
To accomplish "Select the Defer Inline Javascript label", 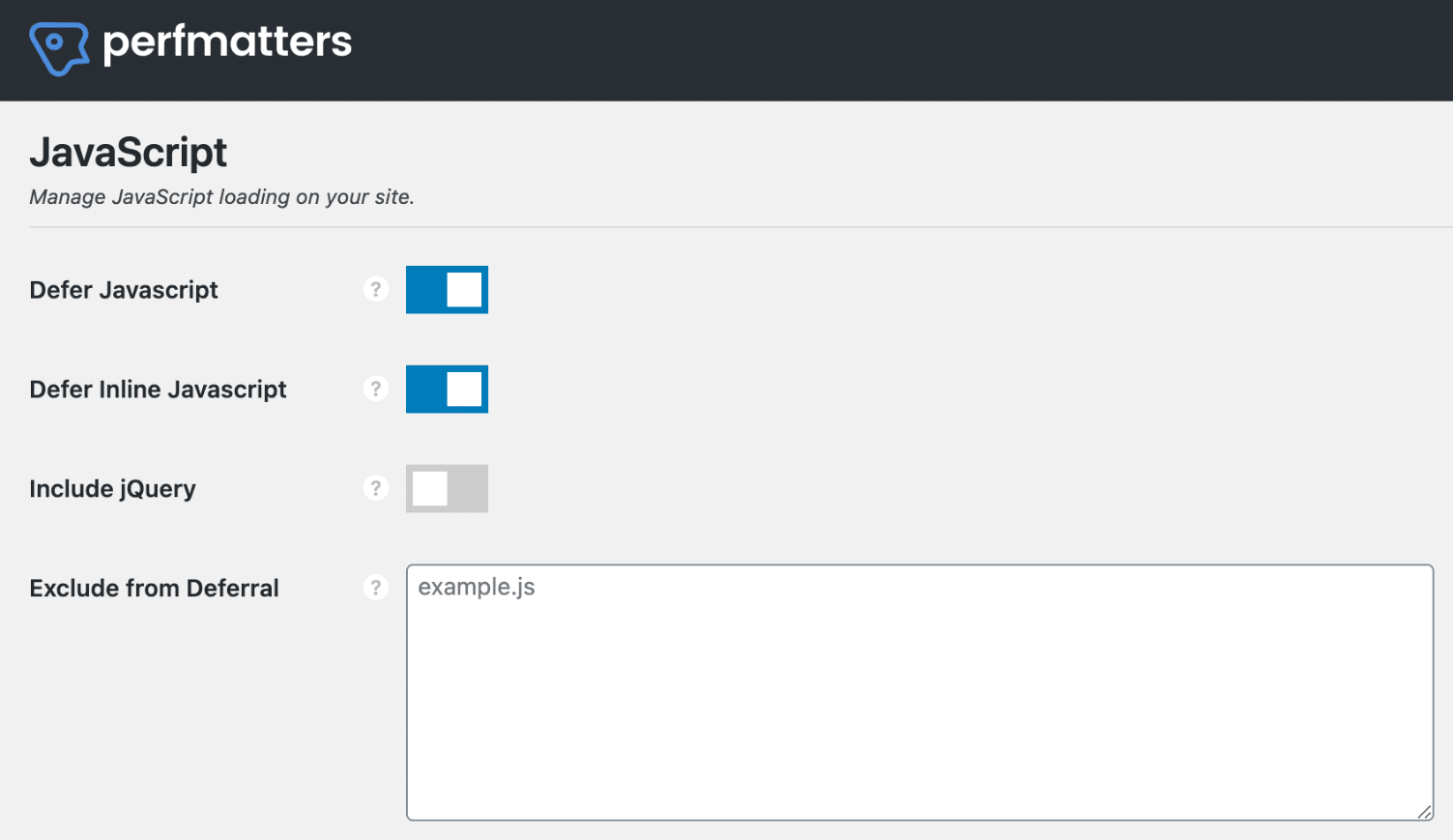I will (158, 389).
